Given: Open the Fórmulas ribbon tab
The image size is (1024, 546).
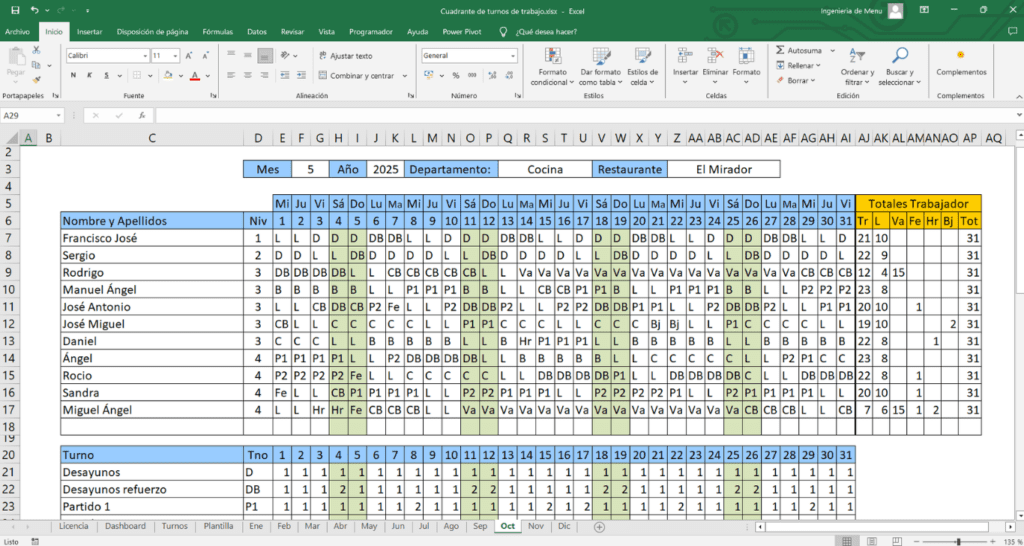Looking at the screenshot, I should click(217, 32).
